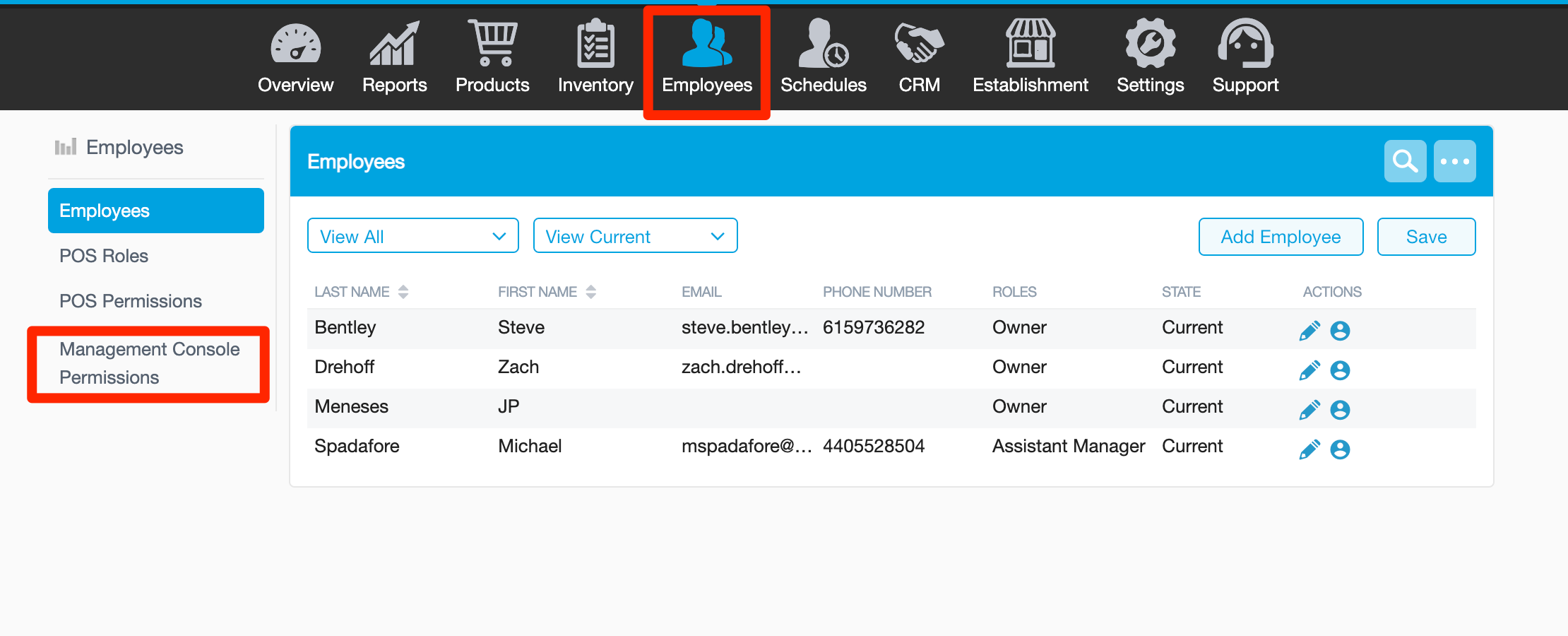The height and width of the screenshot is (636, 1568).
Task: Expand the View All dropdown
Action: click(x=413, y=236)
